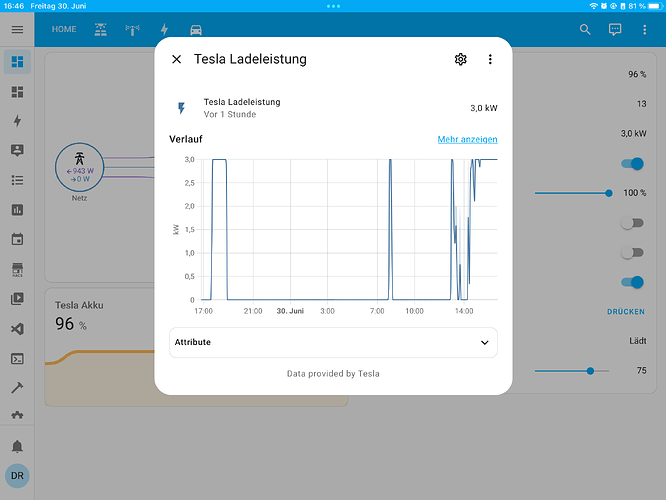Toggle the enabled switch above DRÜCKEN
The height and width of the screenshot is (500, 666).
coord(632,282)
